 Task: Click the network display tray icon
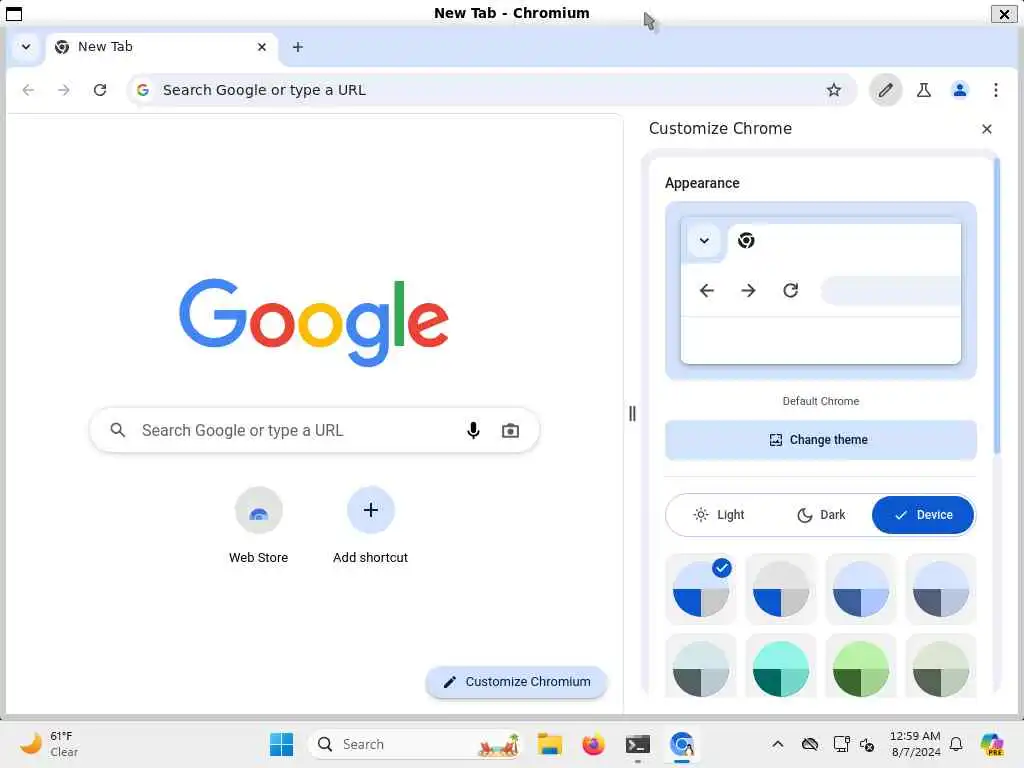pos(841,744)
